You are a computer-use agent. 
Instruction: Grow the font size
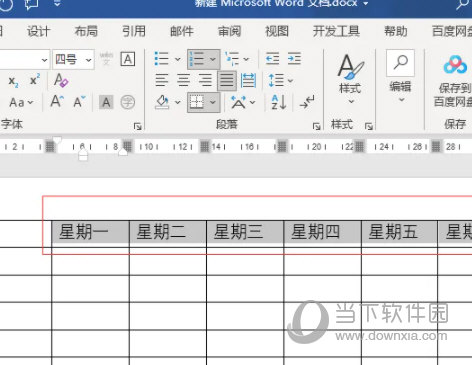pyautogui.click(x=57, y=101)
